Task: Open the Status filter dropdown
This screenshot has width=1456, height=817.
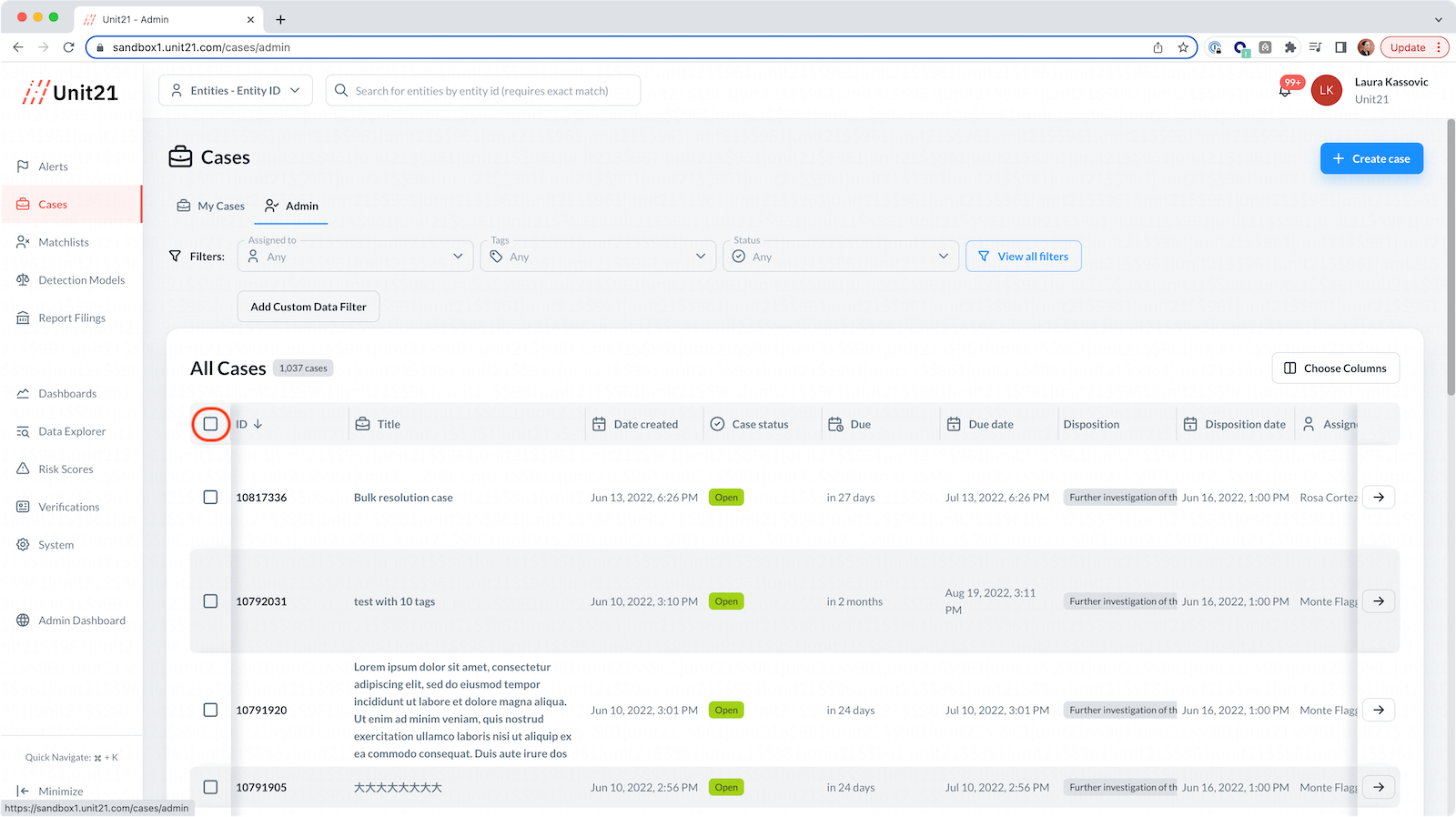Action: (x=841, y=257)
